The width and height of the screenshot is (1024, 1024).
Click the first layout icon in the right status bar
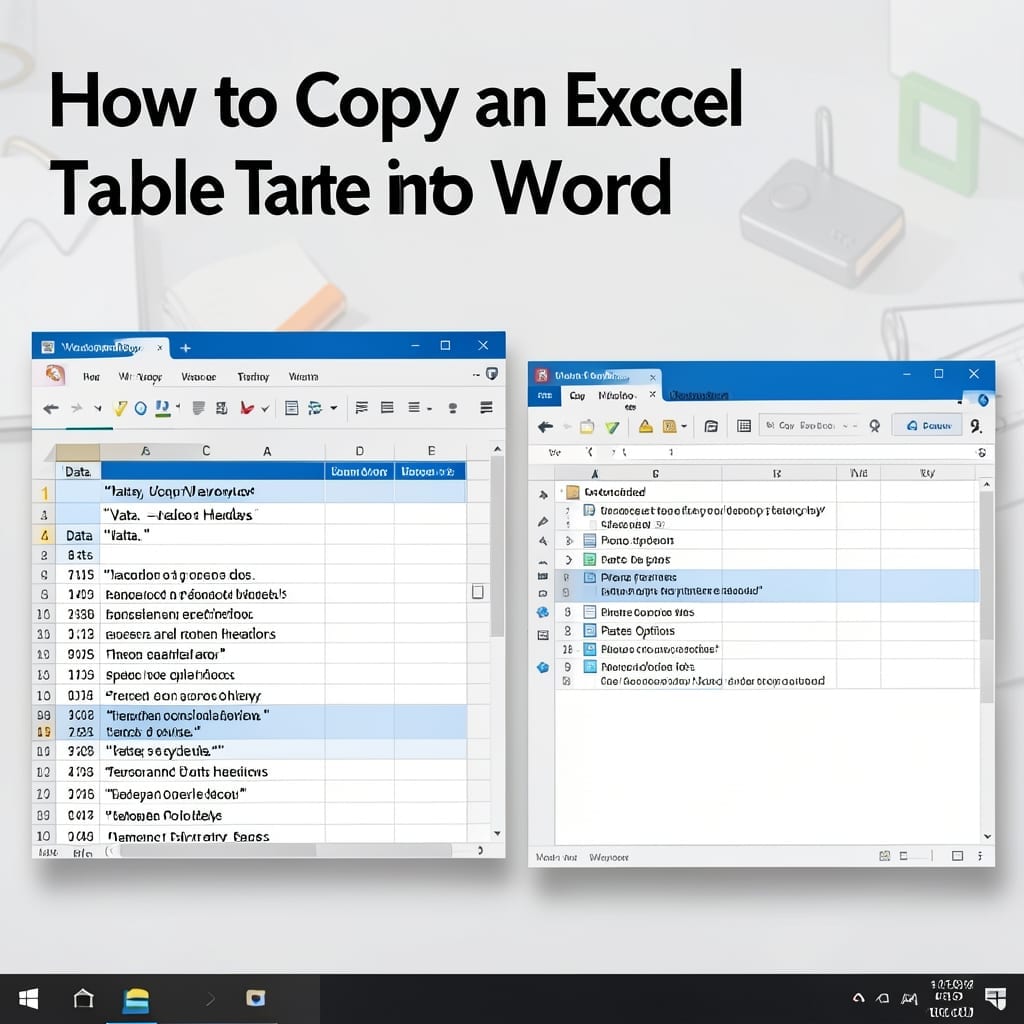(x=885, y=856)
